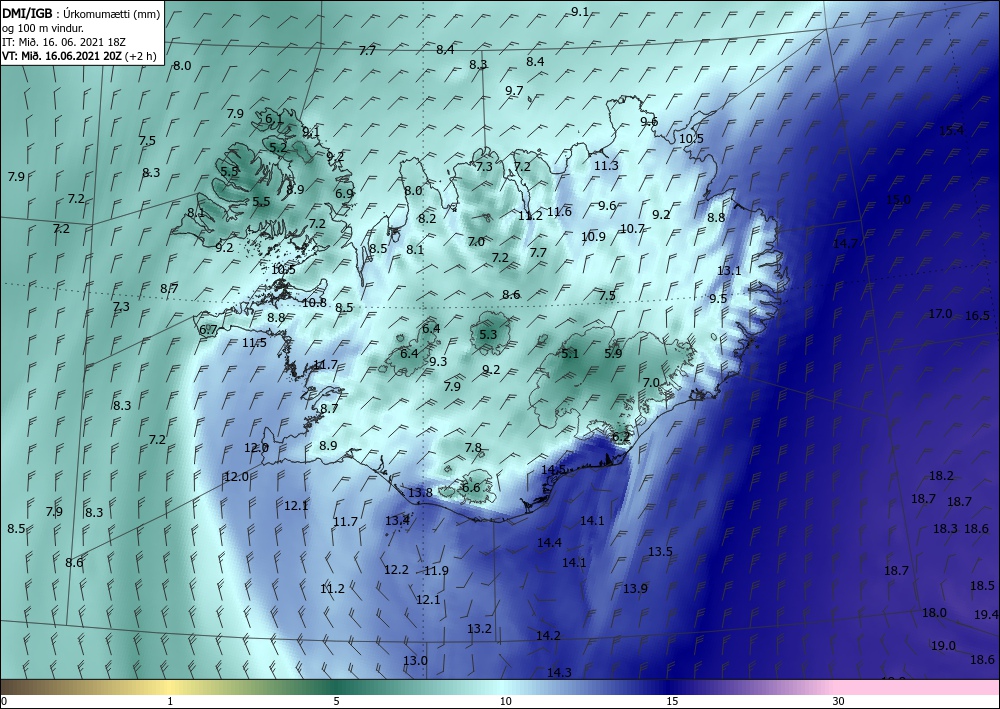
Task: Click the 18.5 value on the map
Action: [982, 585]
